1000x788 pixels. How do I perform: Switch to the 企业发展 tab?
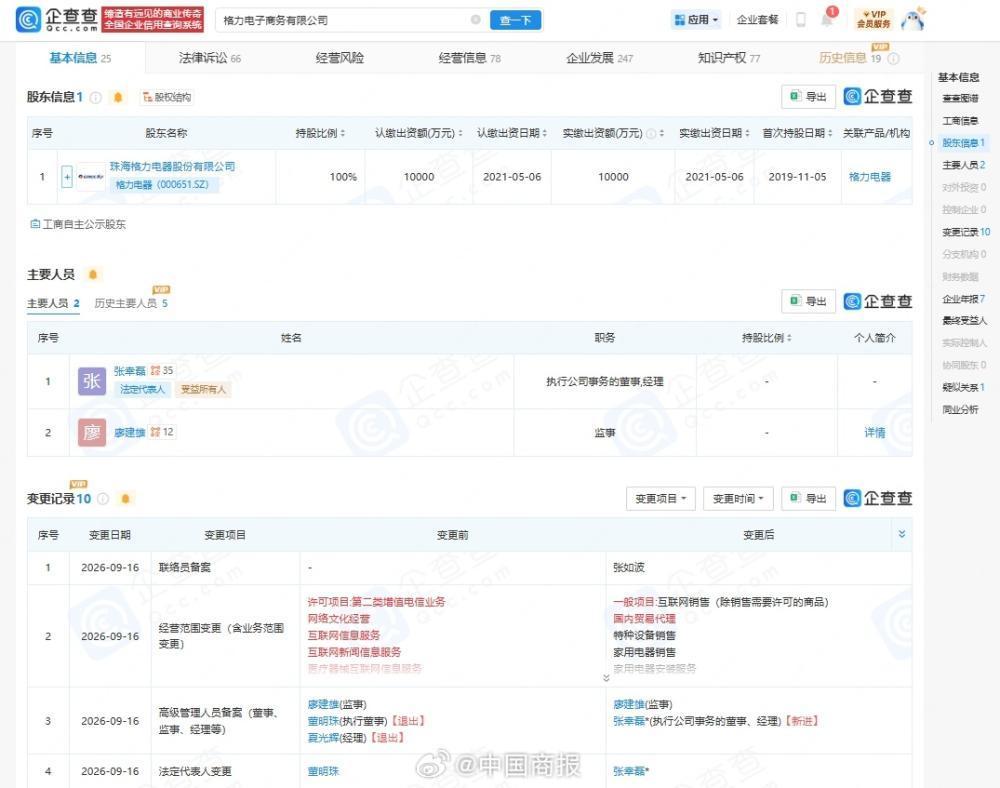click(599, 58)
